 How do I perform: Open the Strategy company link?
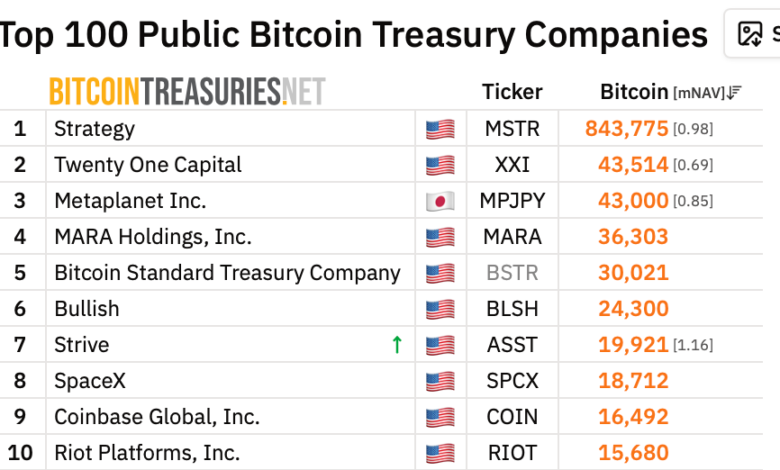click(x=95, y=129)
